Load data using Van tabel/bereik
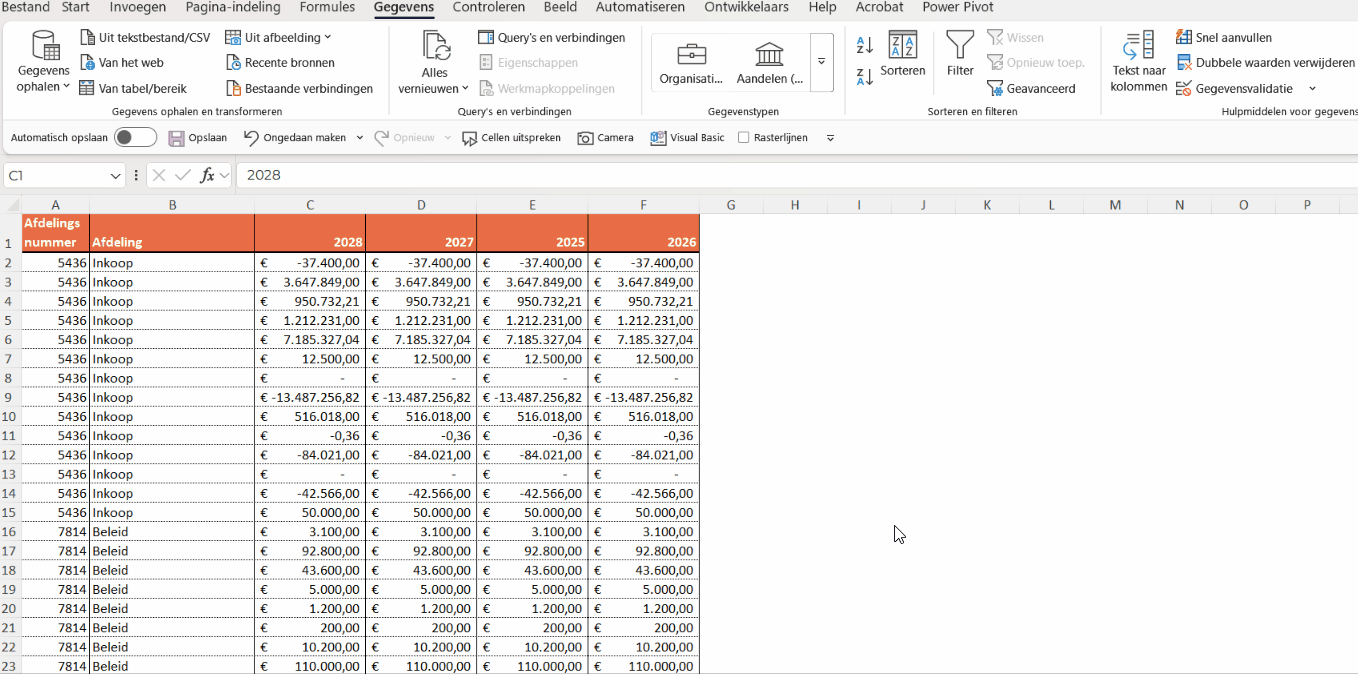Viewport: 1358px width, 674px height. pos(133,88)
